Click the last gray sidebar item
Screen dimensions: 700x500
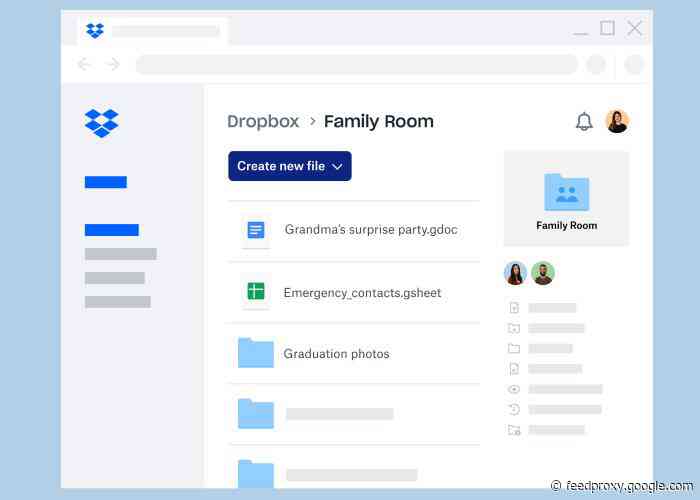pos(117,302)
